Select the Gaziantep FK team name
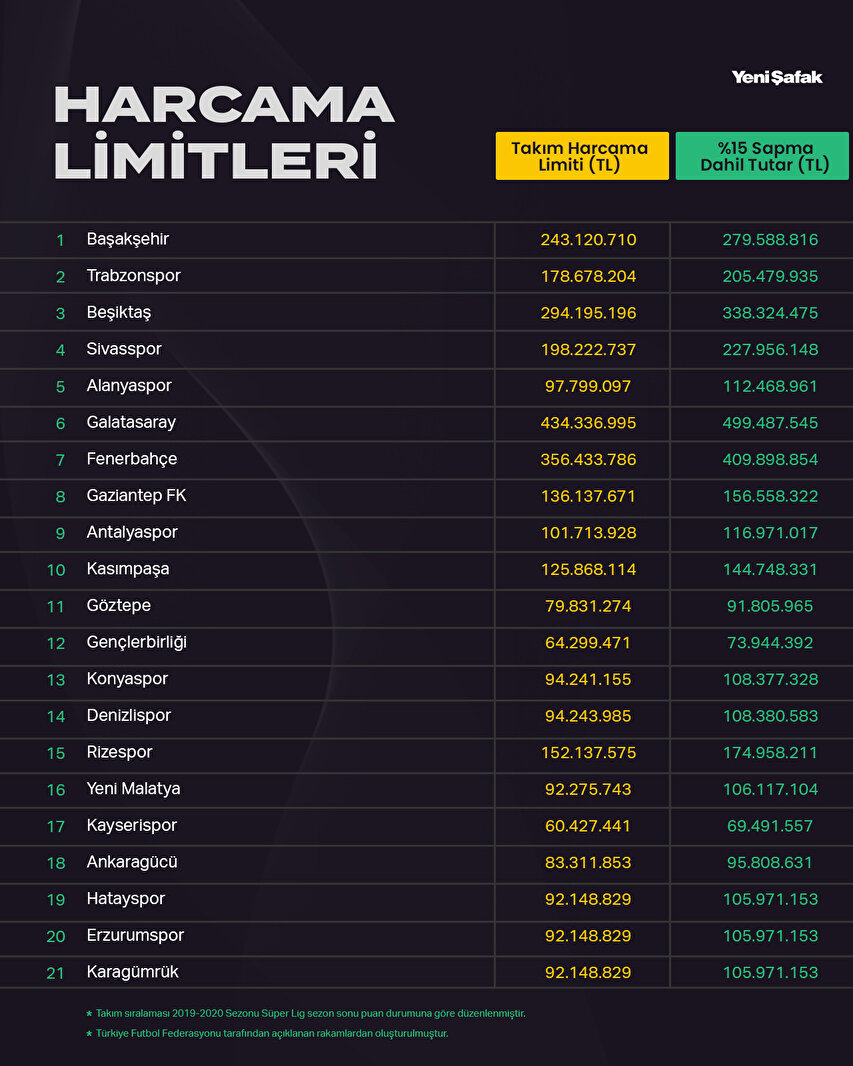Image resolution: width=853 pixels, height=1066 pixels. pyautogui.click(x=137, y=496)
